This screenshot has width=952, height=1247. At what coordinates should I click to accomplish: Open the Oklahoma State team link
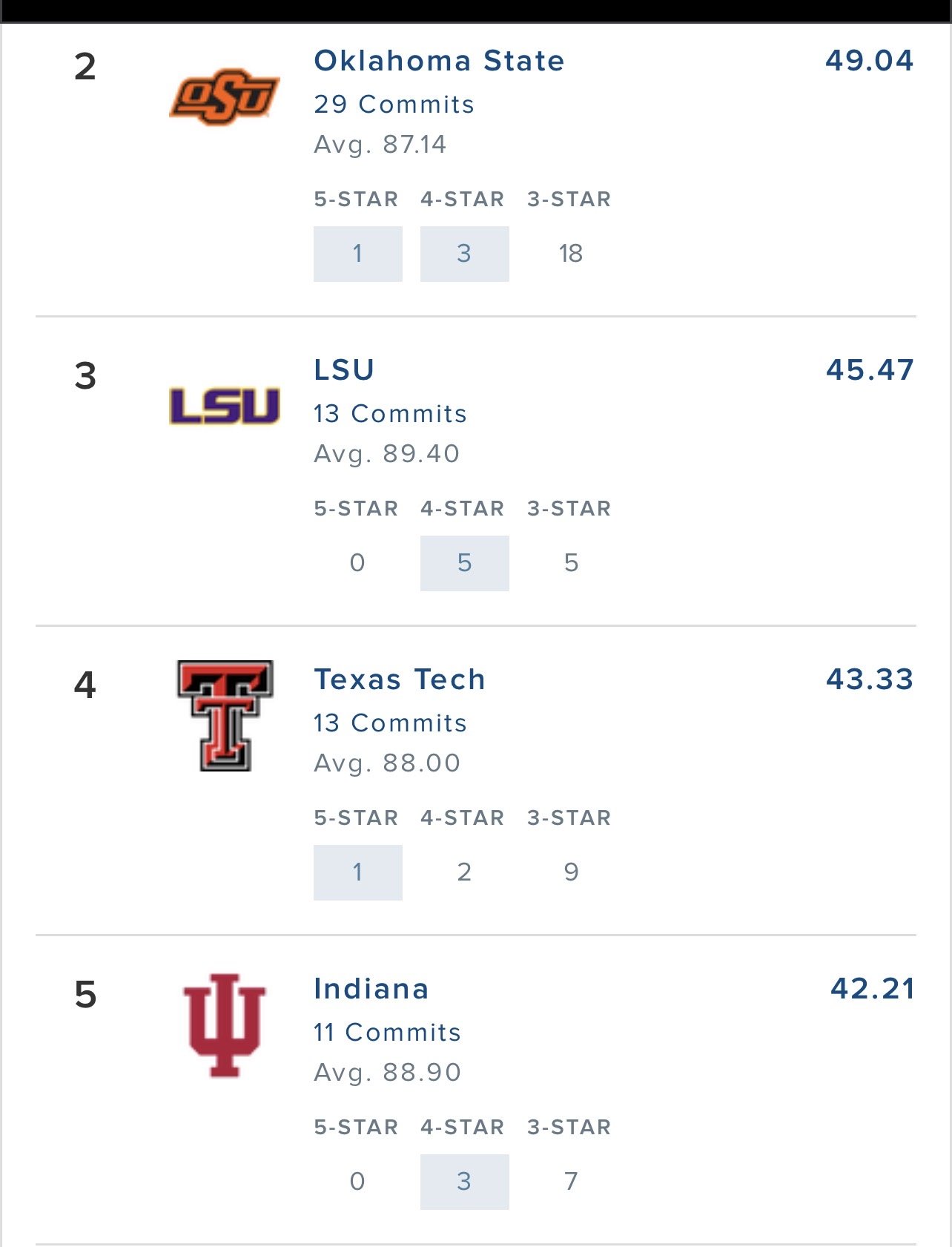coord(439,61)
